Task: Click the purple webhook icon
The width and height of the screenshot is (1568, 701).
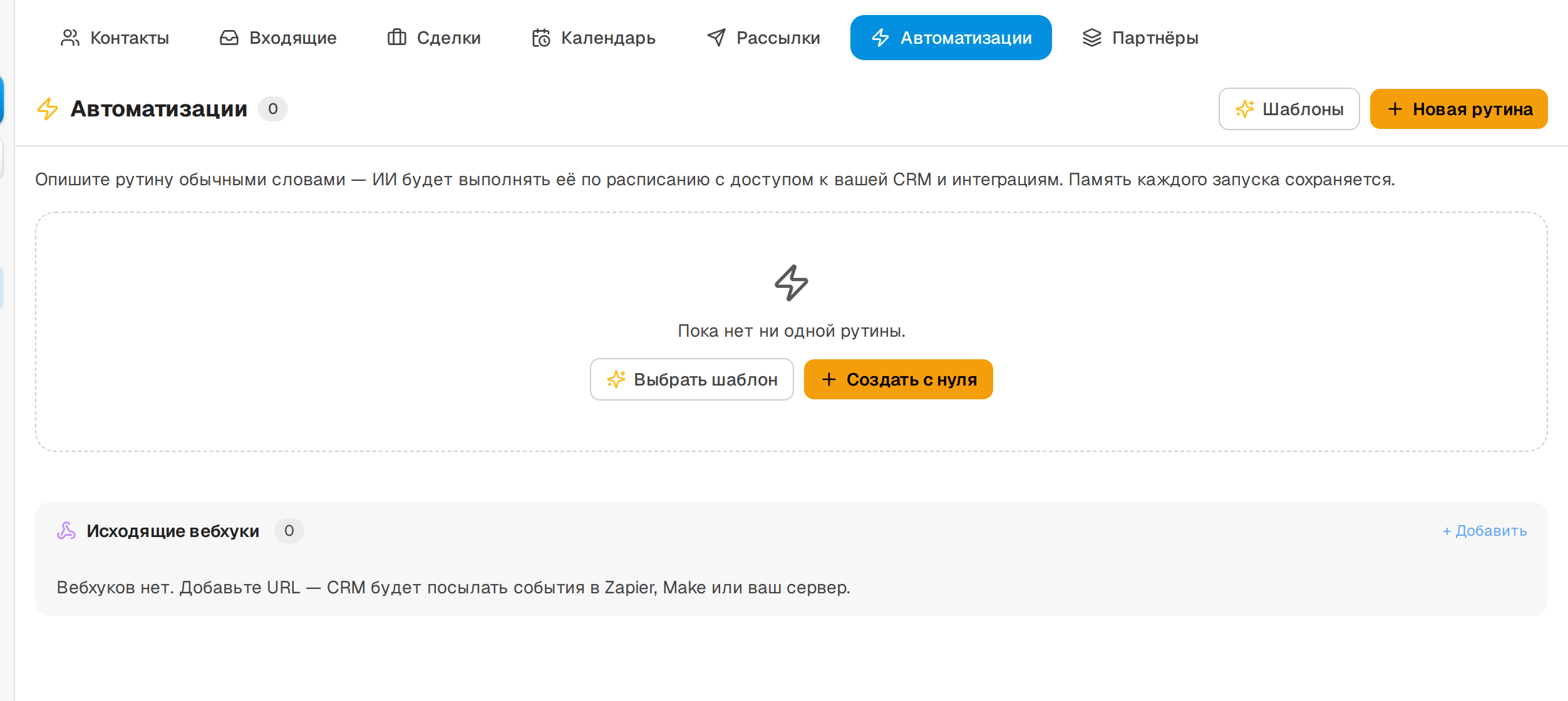Action: [x=66, y=531]
